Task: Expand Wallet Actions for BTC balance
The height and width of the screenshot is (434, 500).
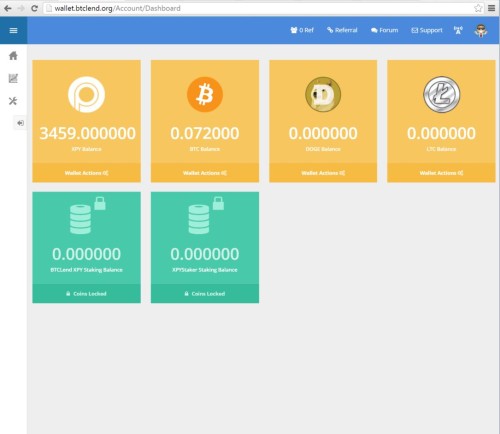Action: click(x=205, y=173)
